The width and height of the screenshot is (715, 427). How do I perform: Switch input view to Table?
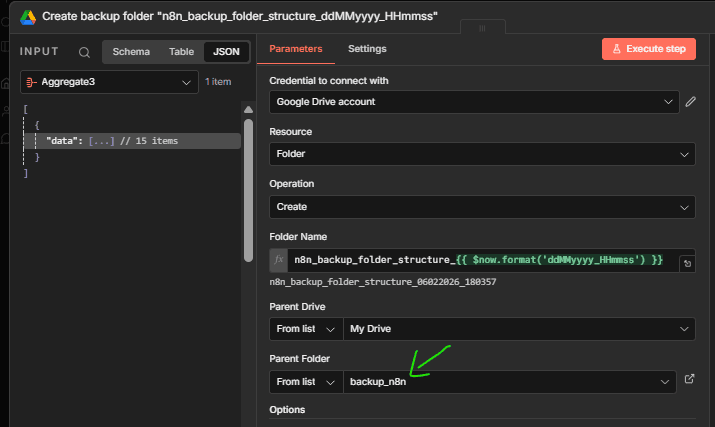[x=181, y=52]
